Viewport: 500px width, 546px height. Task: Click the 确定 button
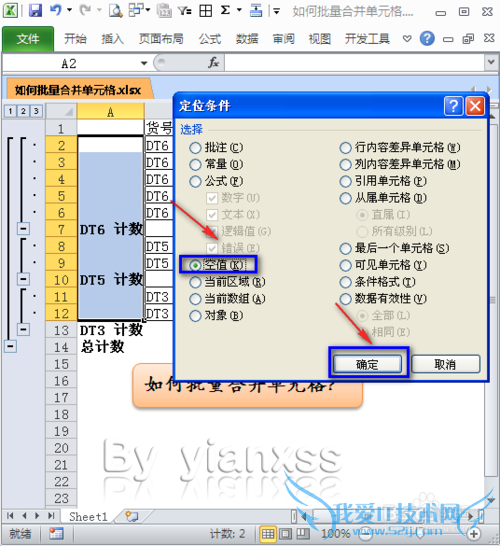pyautogui.click(x=367, y=365)
